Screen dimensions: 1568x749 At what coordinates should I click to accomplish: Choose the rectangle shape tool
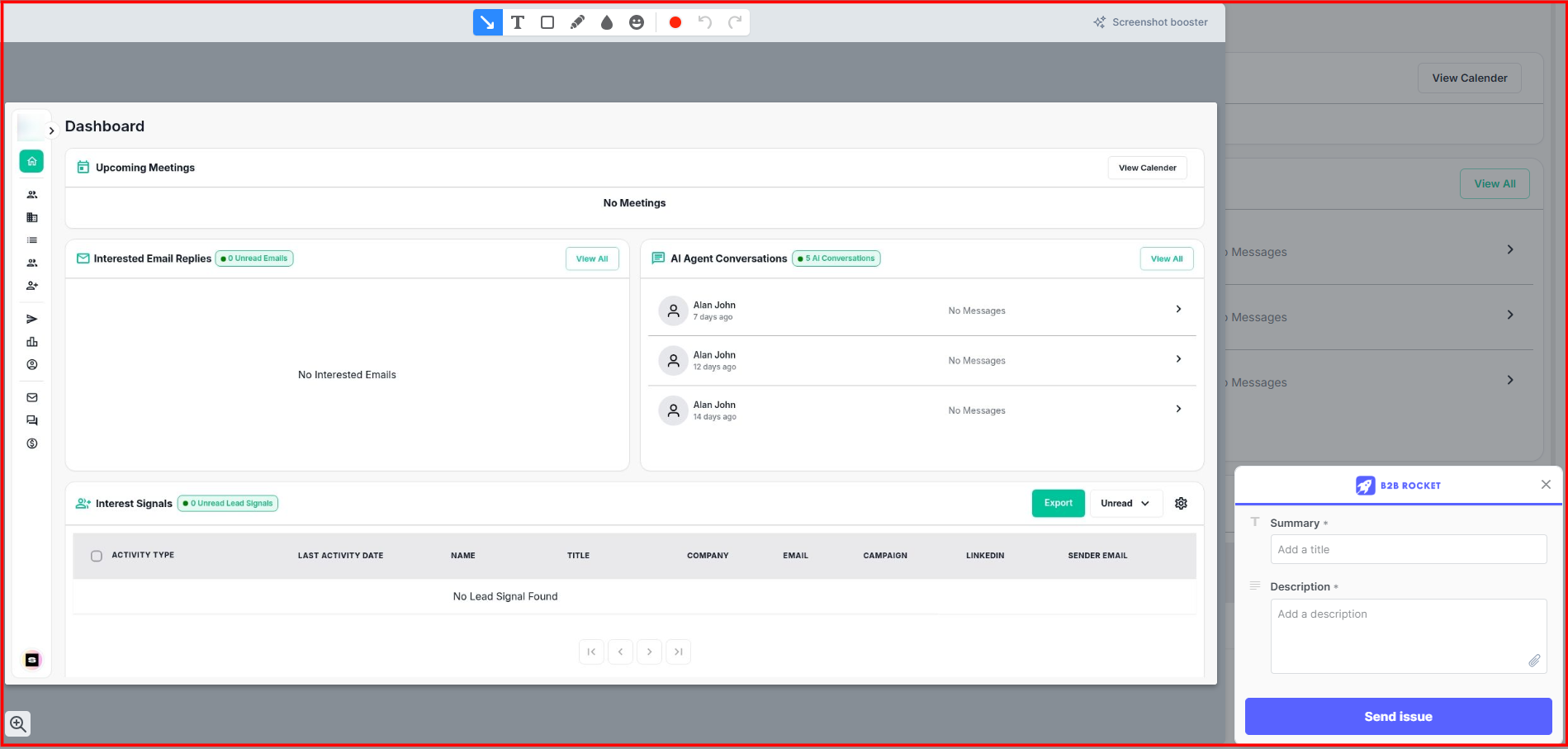click(547, 22)
